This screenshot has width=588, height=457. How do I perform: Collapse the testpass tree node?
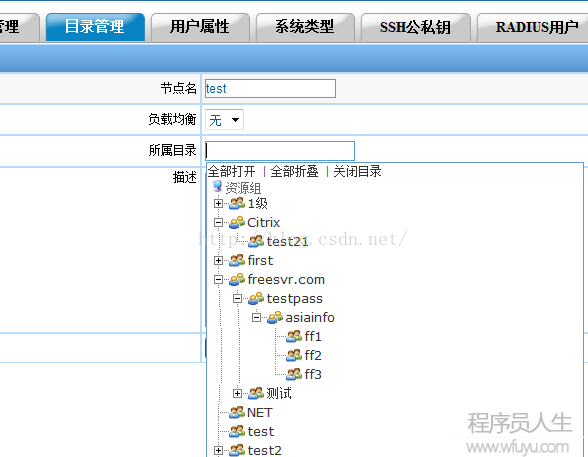[237, 298]
